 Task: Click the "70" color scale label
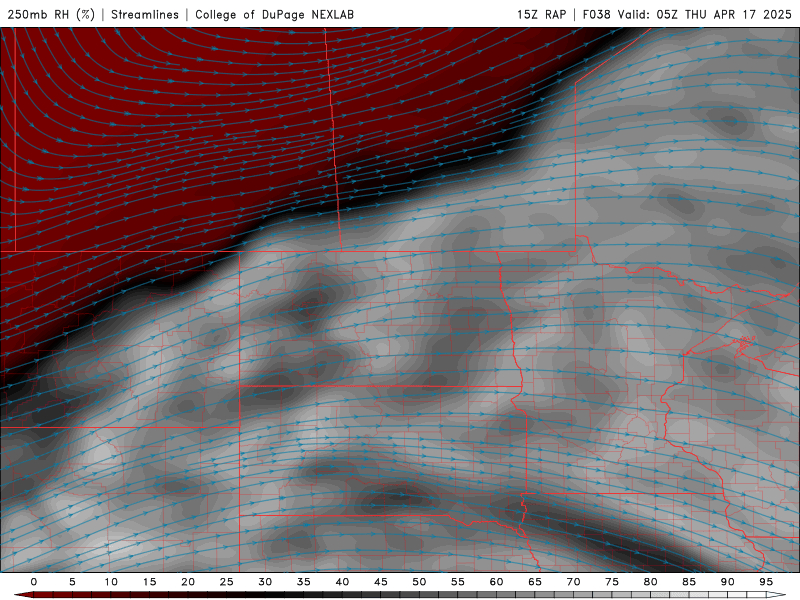tap(573, 582)
